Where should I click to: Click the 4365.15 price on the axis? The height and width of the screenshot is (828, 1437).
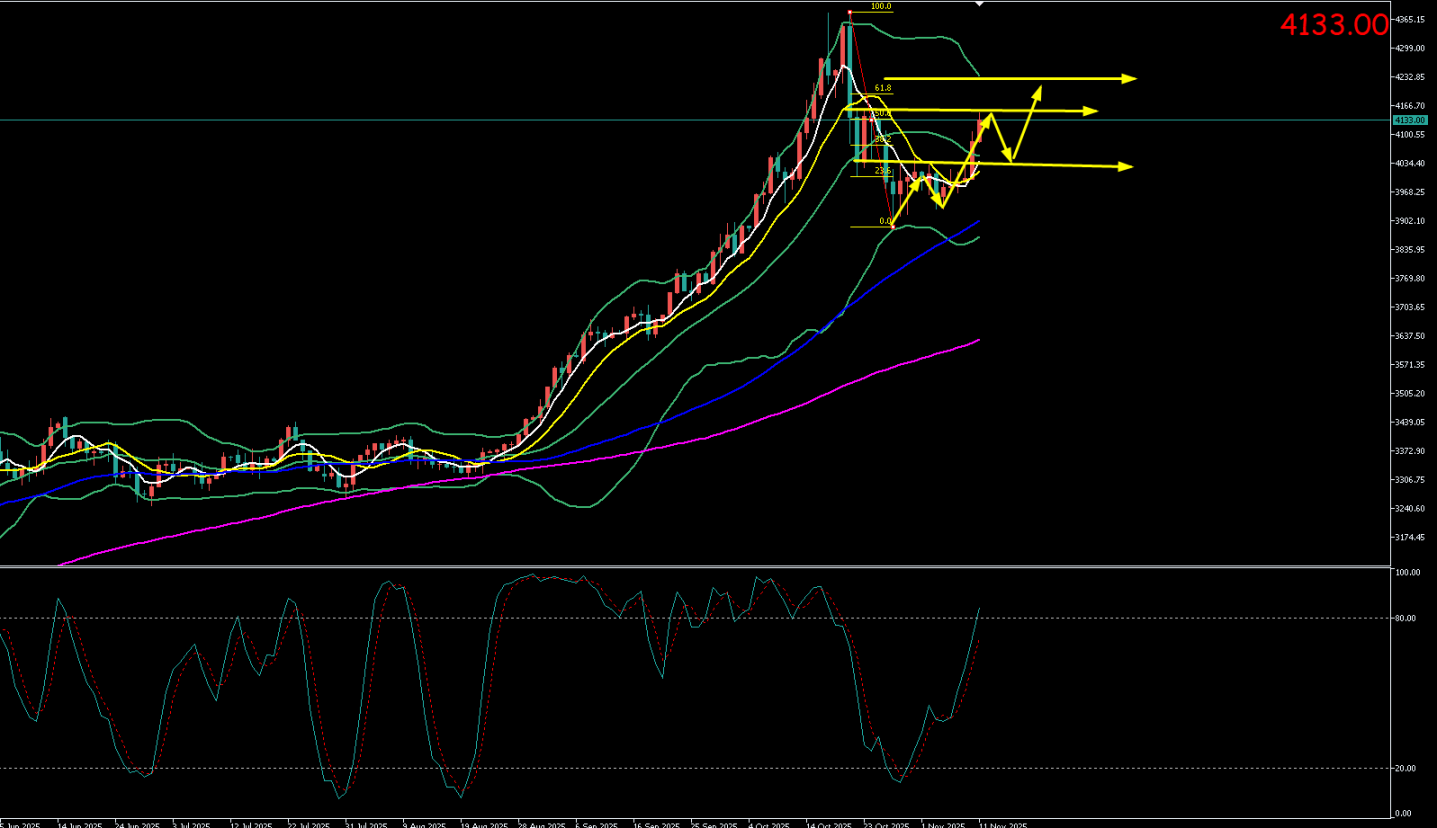1409,19
